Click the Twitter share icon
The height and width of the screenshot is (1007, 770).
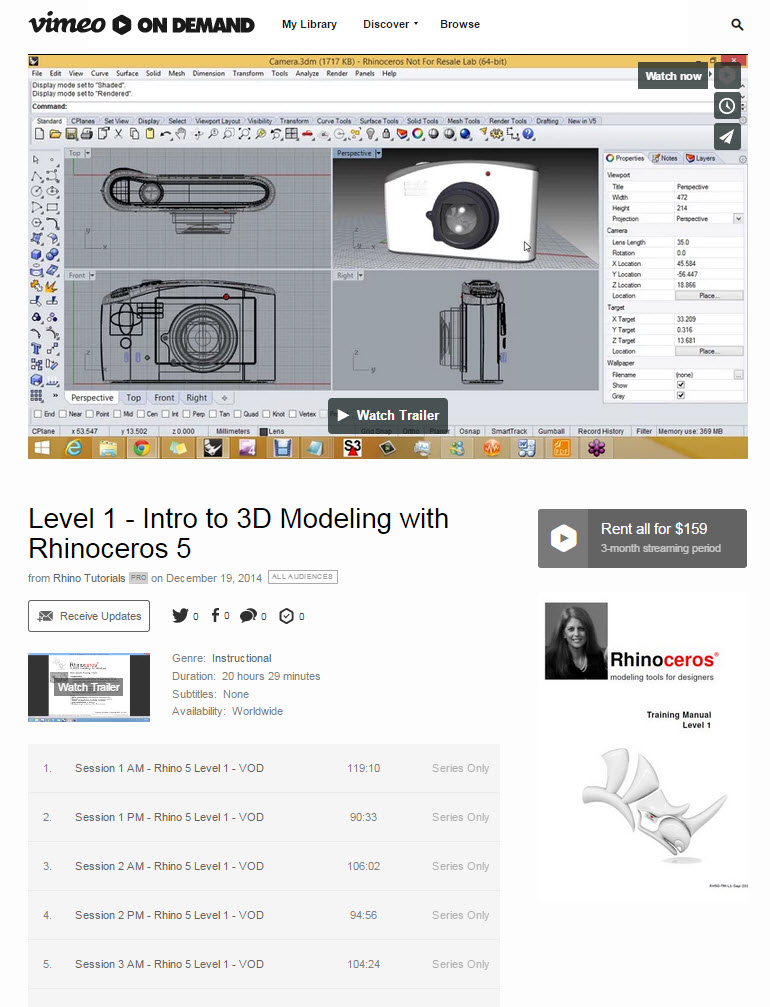point(180,615)
